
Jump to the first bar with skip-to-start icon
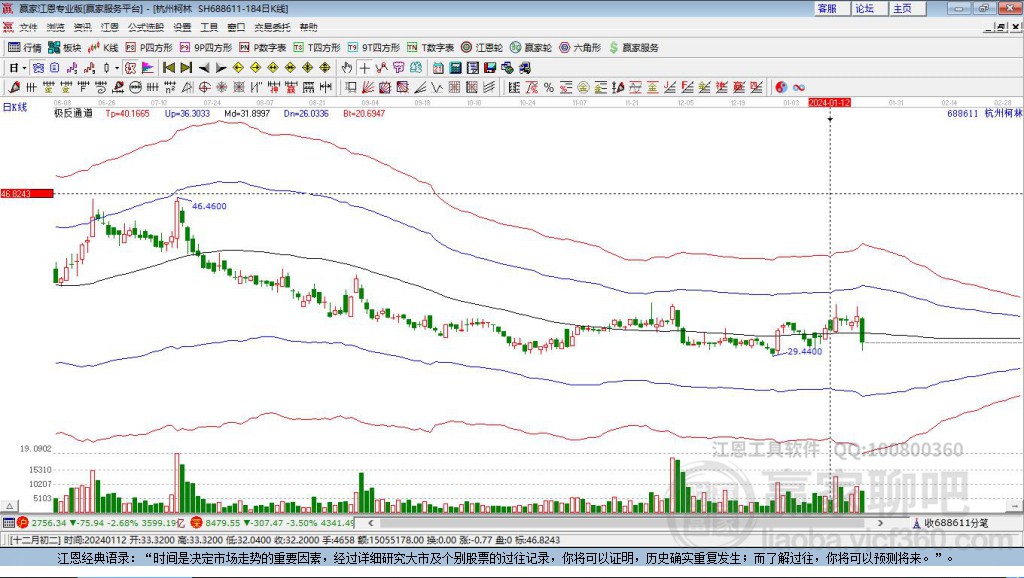point(168,67)
